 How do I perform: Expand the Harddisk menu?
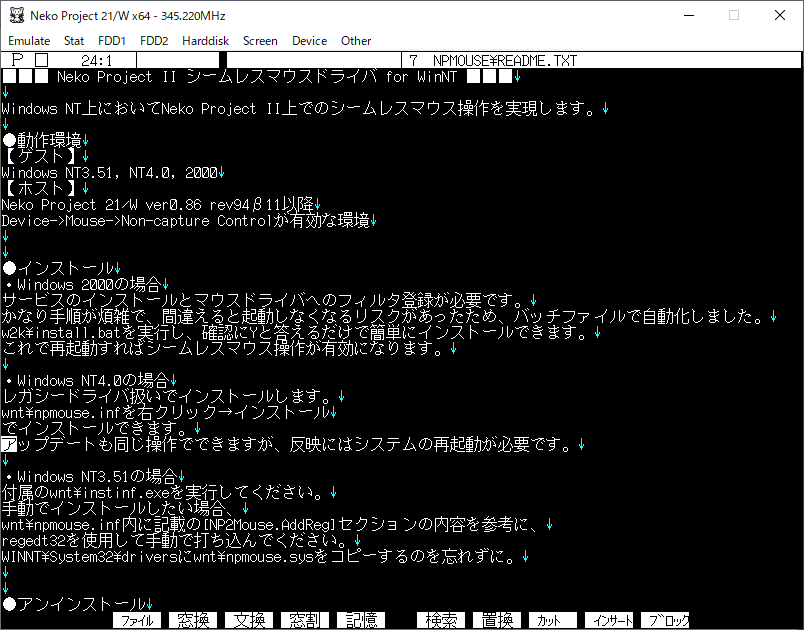pos(205,41)
